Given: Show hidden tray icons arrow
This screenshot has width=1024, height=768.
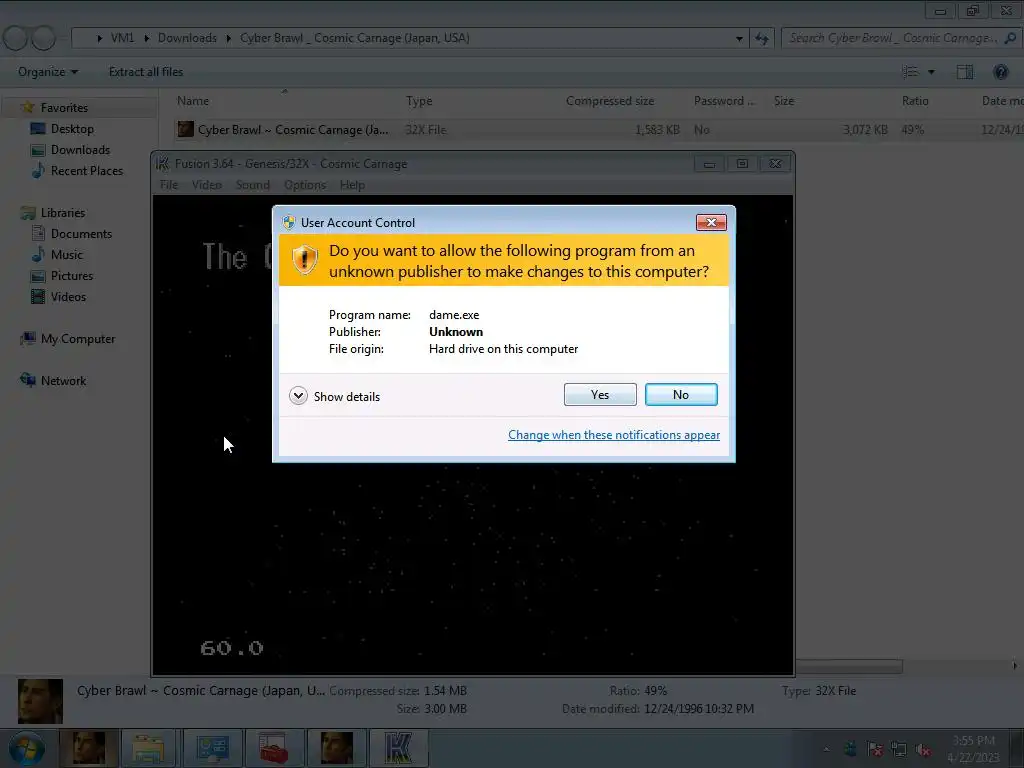Looking at the screenshot, I should (x=826, y=749).
